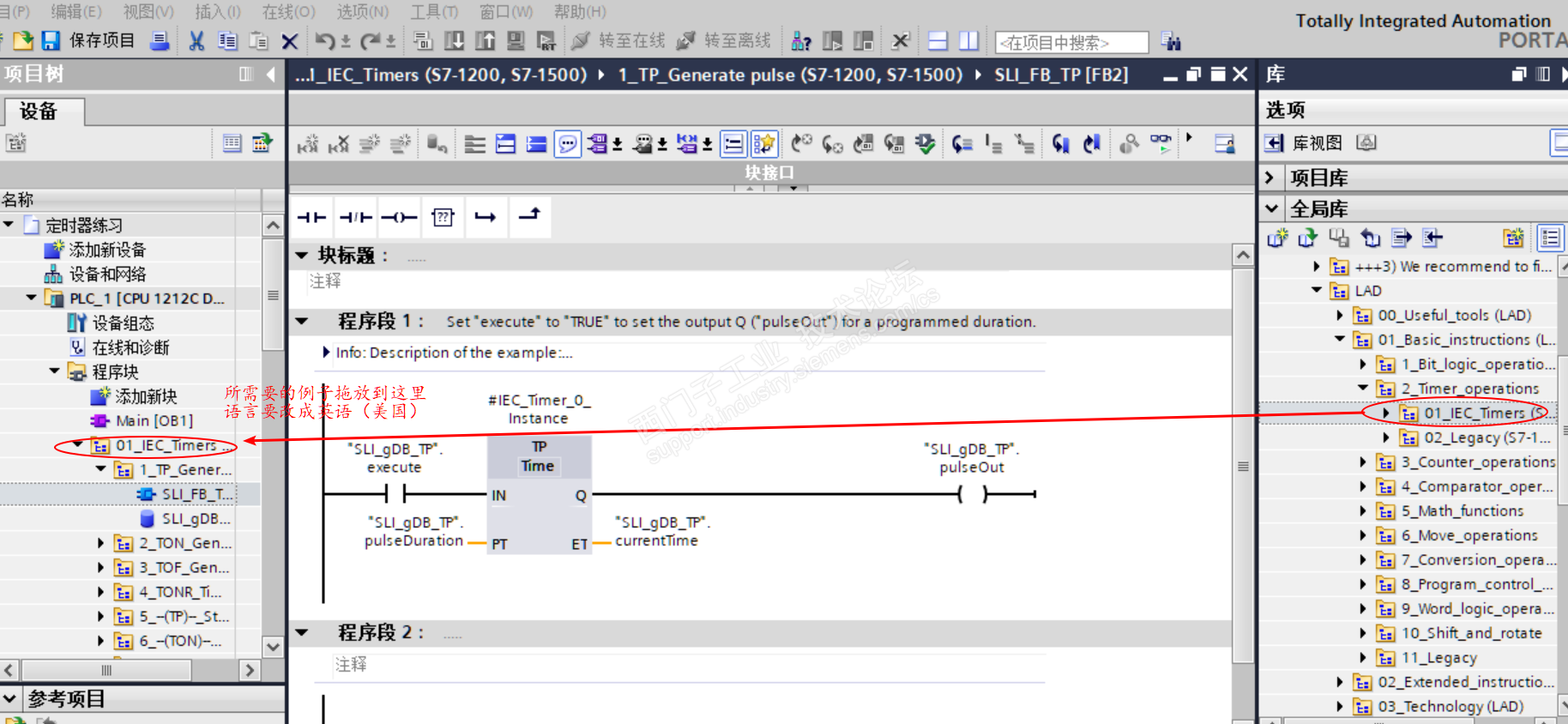Screen dimensions: 1568x724
Task: Click the monitoring glasses icon
Action: pos(1161,142)
